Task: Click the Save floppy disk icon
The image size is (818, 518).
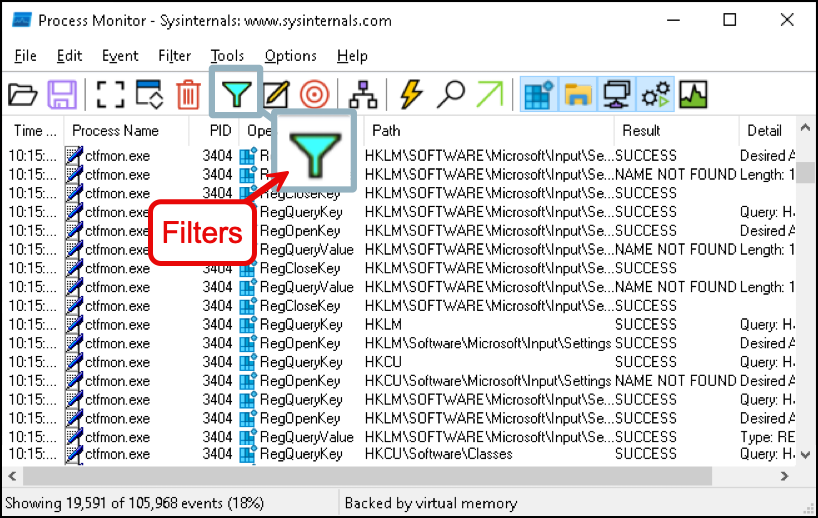Action: click(62, 94)
